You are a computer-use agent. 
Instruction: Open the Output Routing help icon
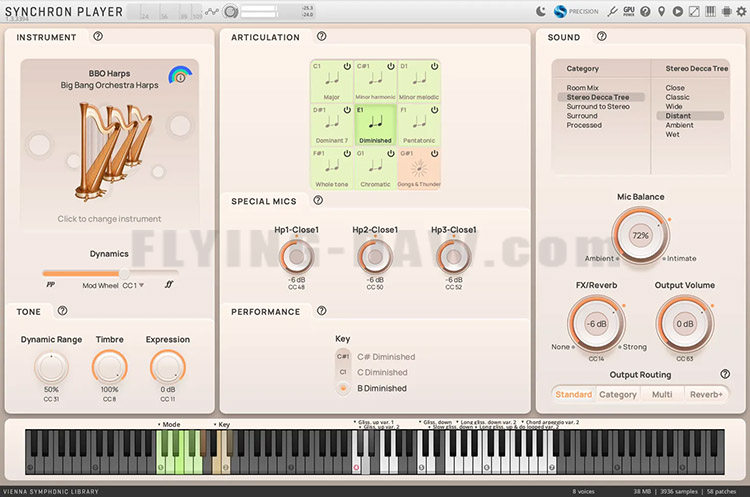click(x=725, y=374)
